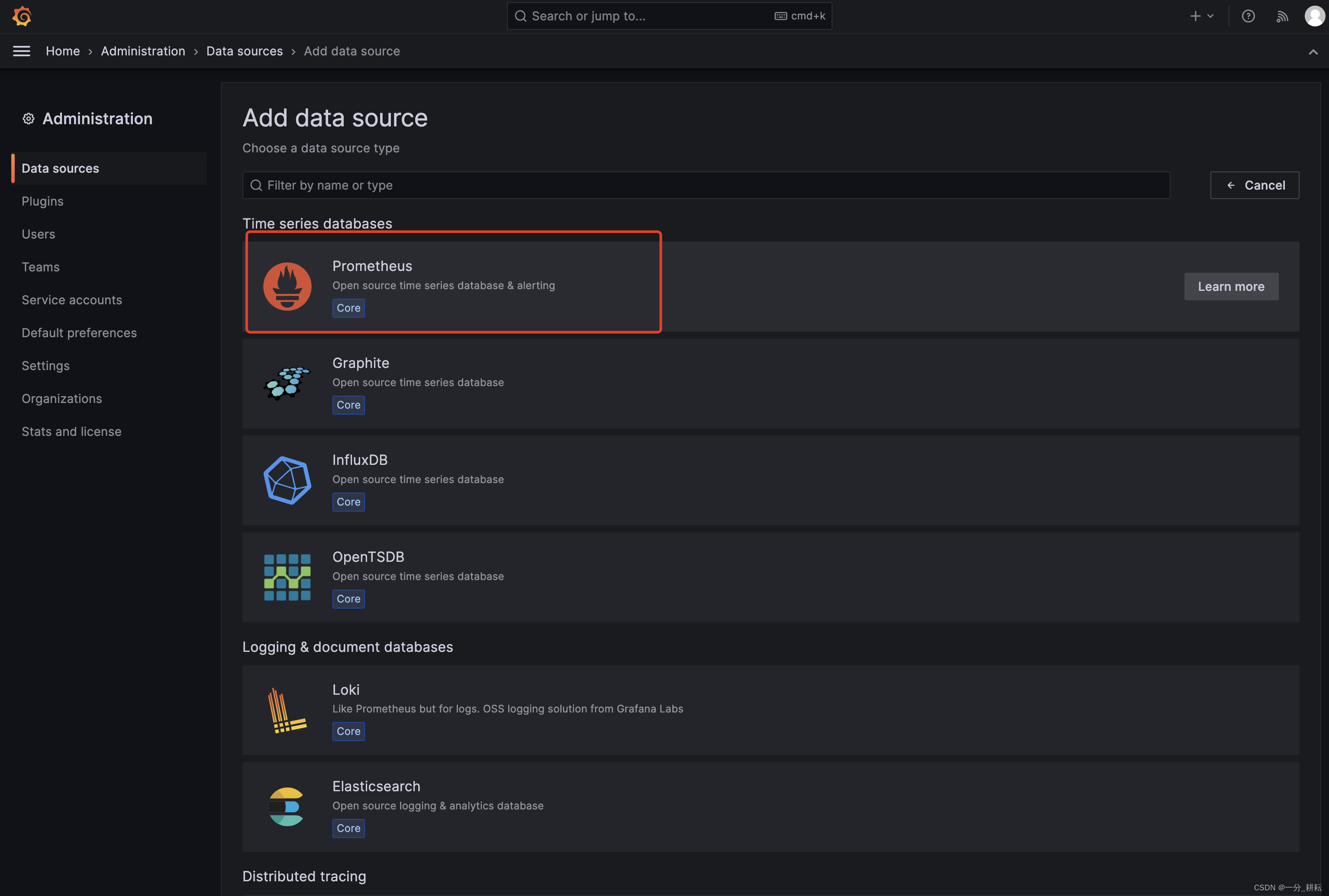This screenshot has width=1329, height=896.
Task: Select Plugins in the Administration sidebar
Action: (x=42, y=201)
